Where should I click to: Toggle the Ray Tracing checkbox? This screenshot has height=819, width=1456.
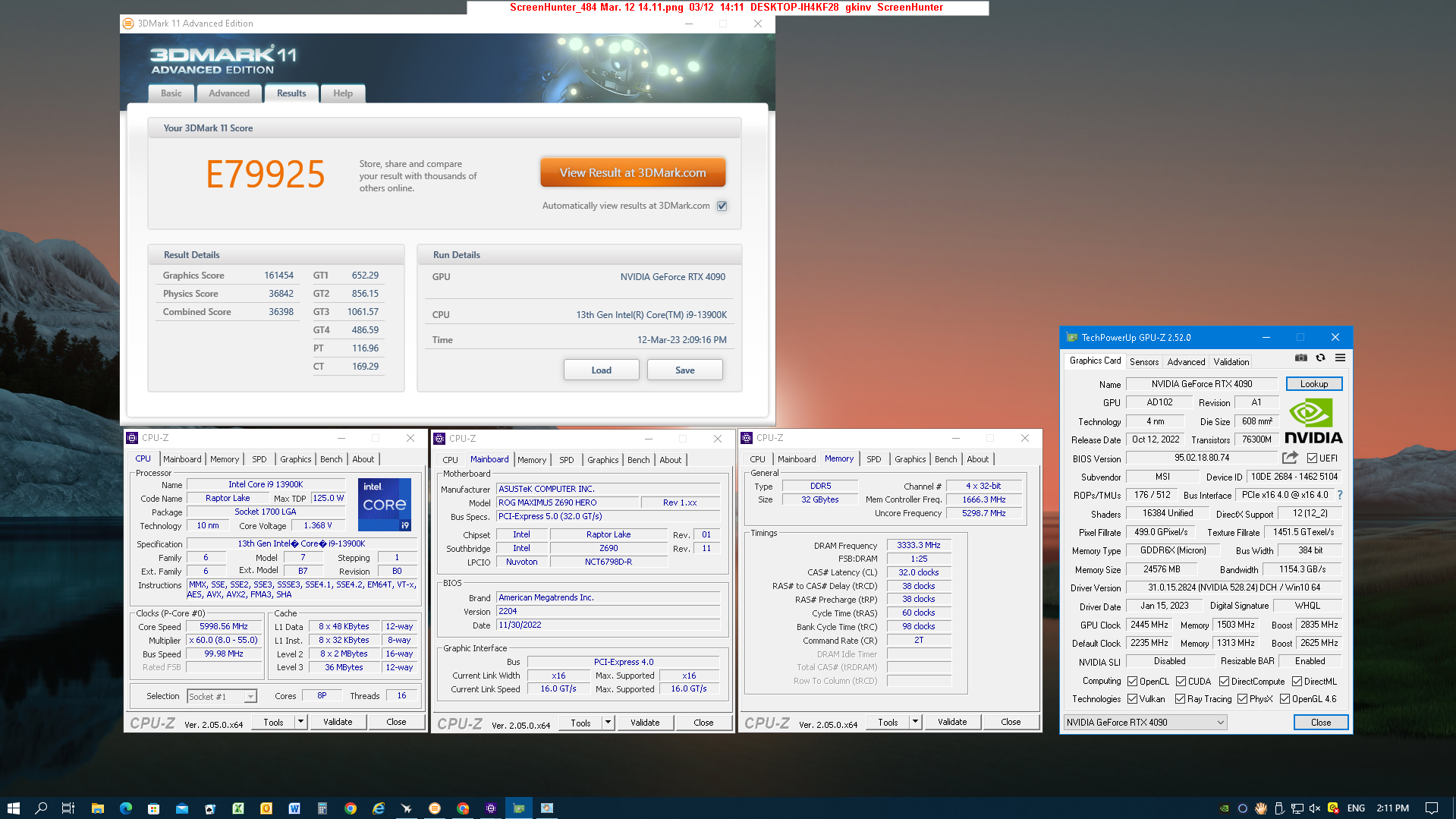(x=1180, y=698)
